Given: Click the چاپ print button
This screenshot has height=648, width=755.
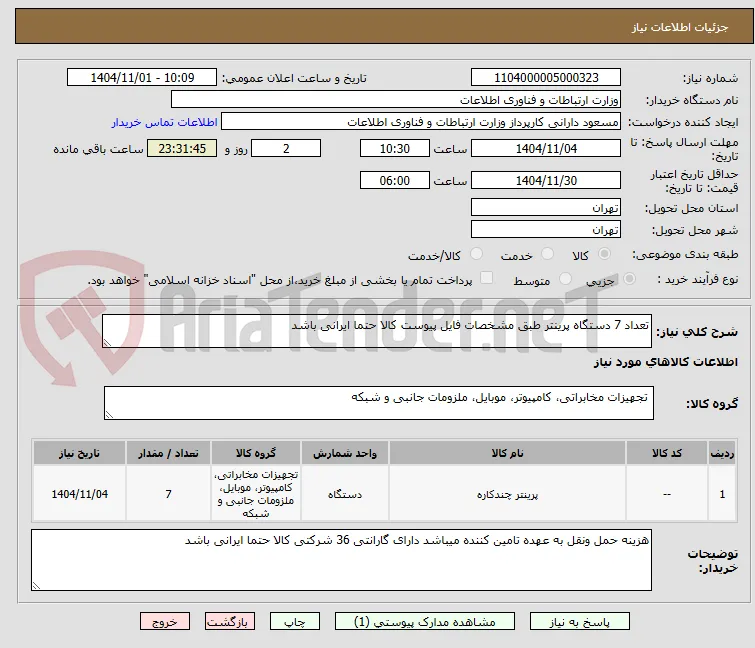Looking at the screenshot, I should coord(295,622).
